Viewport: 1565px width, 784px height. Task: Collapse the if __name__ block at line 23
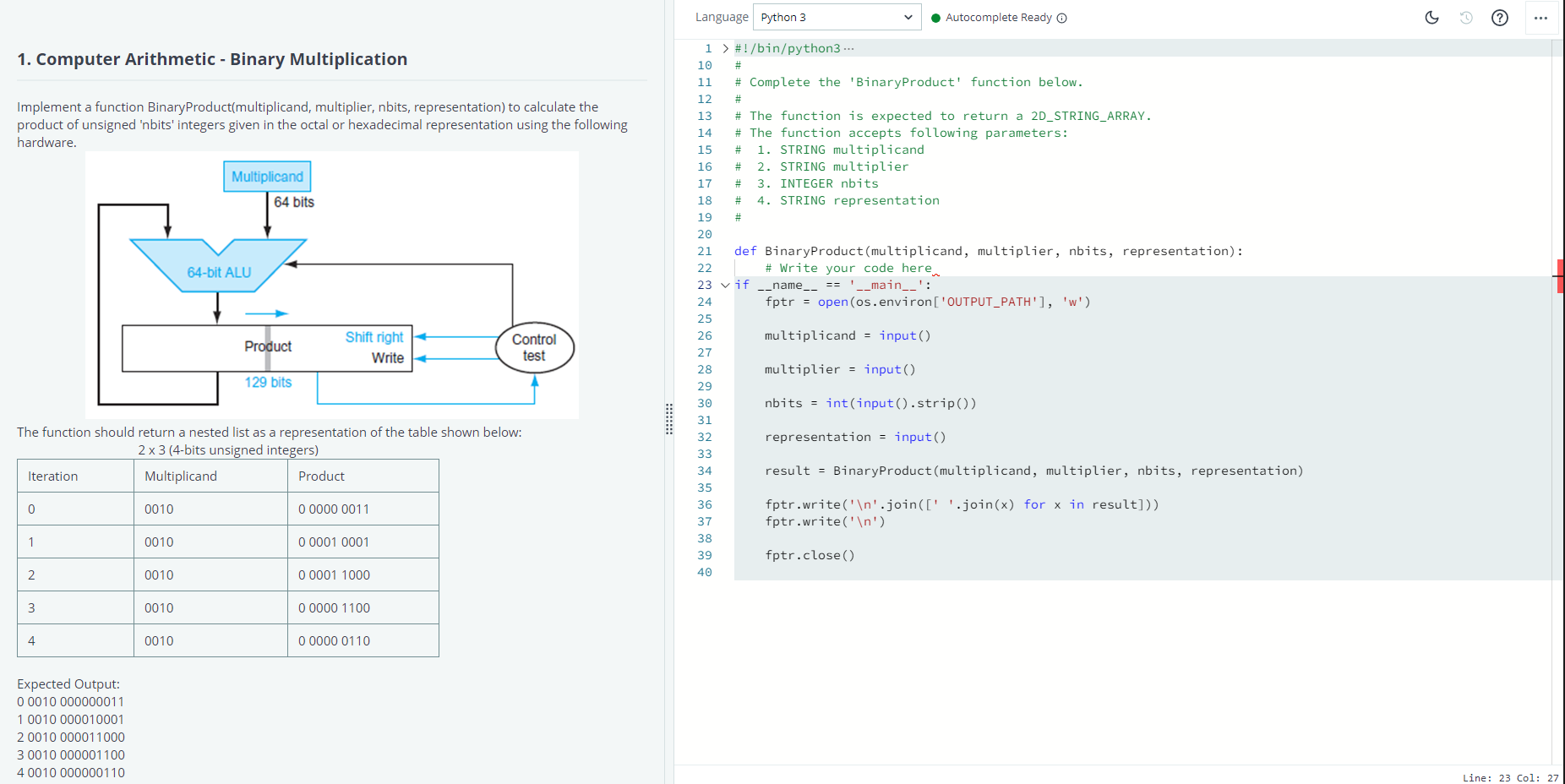(x=725, y=285)
